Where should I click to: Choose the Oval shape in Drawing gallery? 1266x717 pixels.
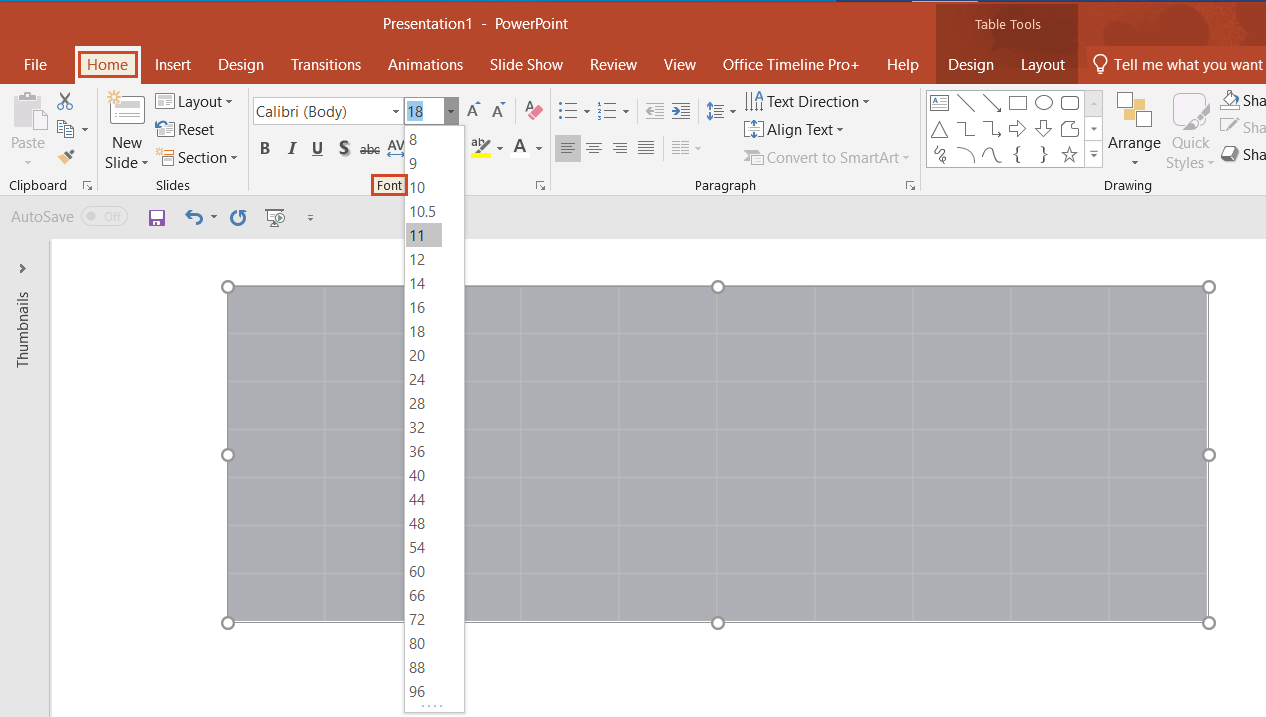click(x=1044, y=102)
